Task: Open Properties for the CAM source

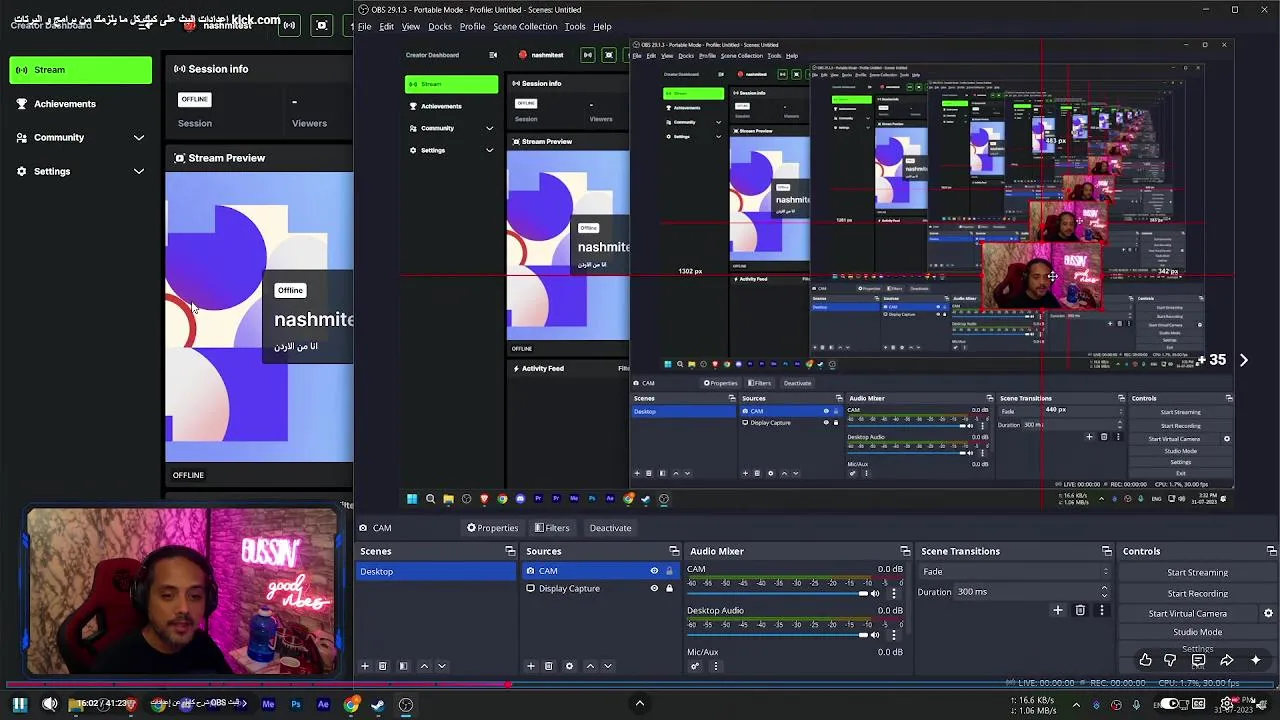Action: 492,528
